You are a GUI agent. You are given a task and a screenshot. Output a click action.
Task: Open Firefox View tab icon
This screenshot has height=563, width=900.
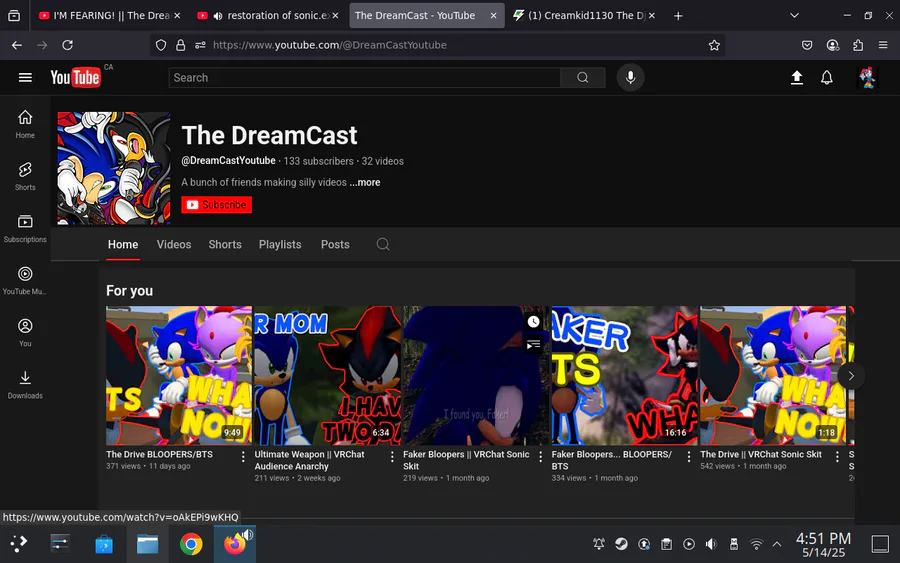point(14,15)
